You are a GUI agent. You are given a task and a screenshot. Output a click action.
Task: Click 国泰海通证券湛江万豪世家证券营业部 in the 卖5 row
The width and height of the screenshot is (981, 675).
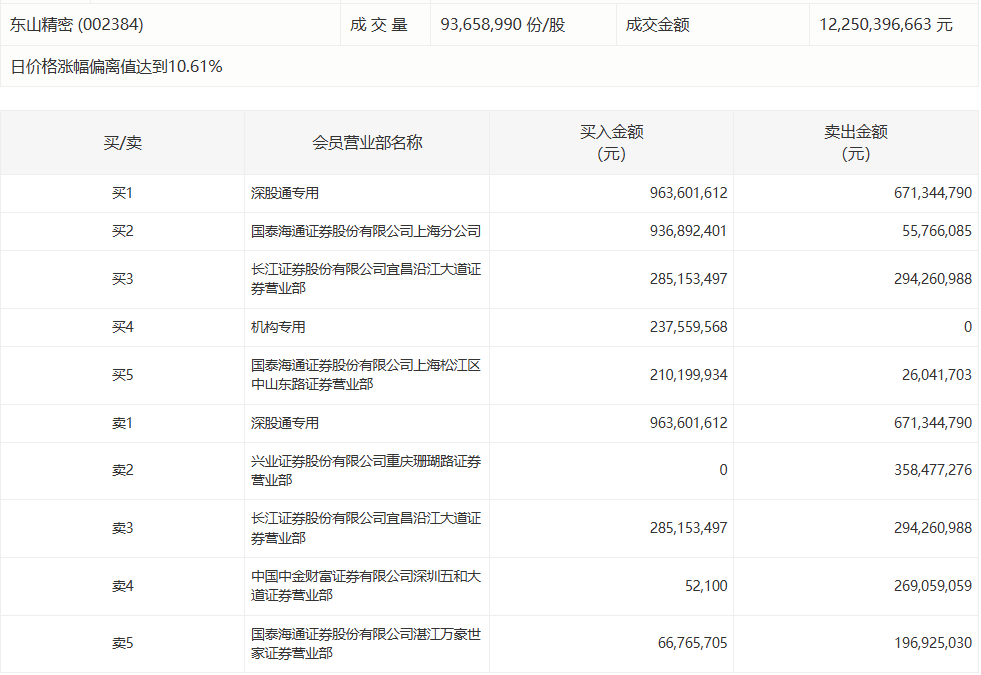[x=366, y=643]
